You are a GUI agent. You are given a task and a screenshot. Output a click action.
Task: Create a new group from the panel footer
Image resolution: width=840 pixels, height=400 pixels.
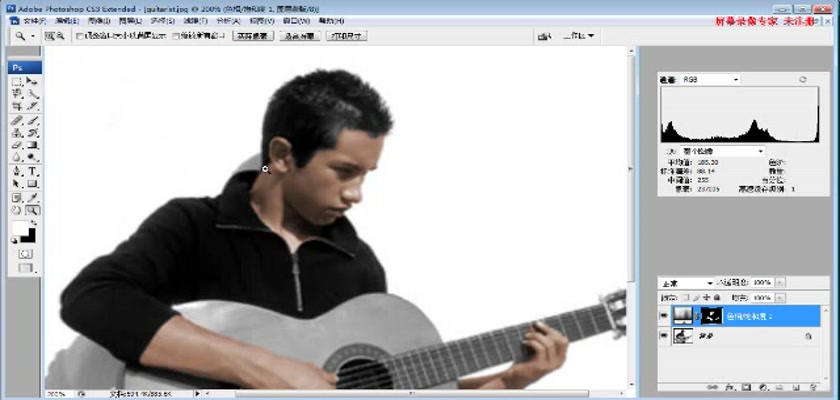[779, 387]
